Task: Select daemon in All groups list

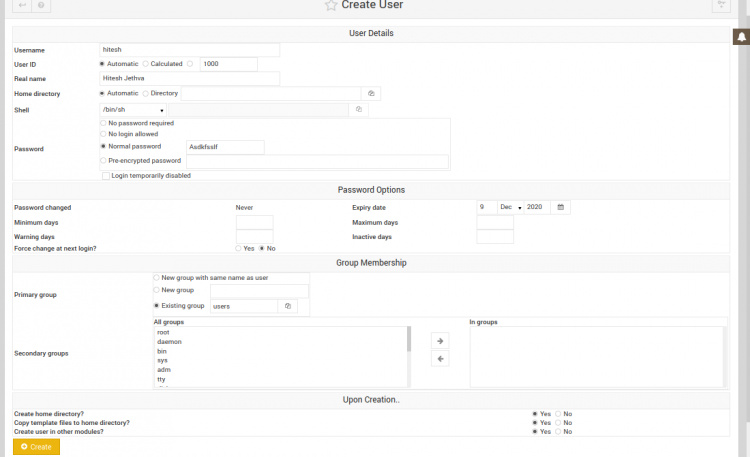Action: 169,342
